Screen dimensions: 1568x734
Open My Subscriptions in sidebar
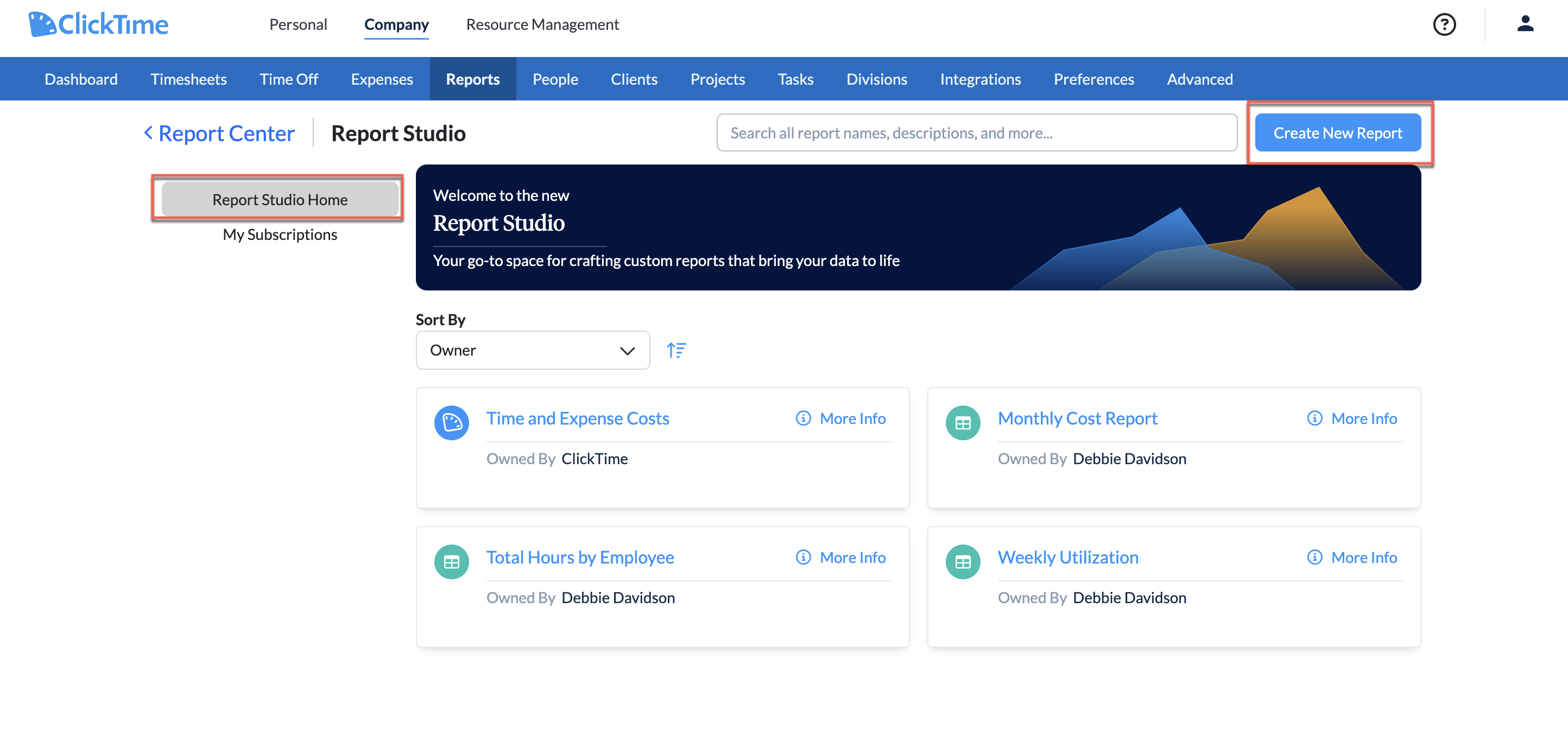coord(280,235)
